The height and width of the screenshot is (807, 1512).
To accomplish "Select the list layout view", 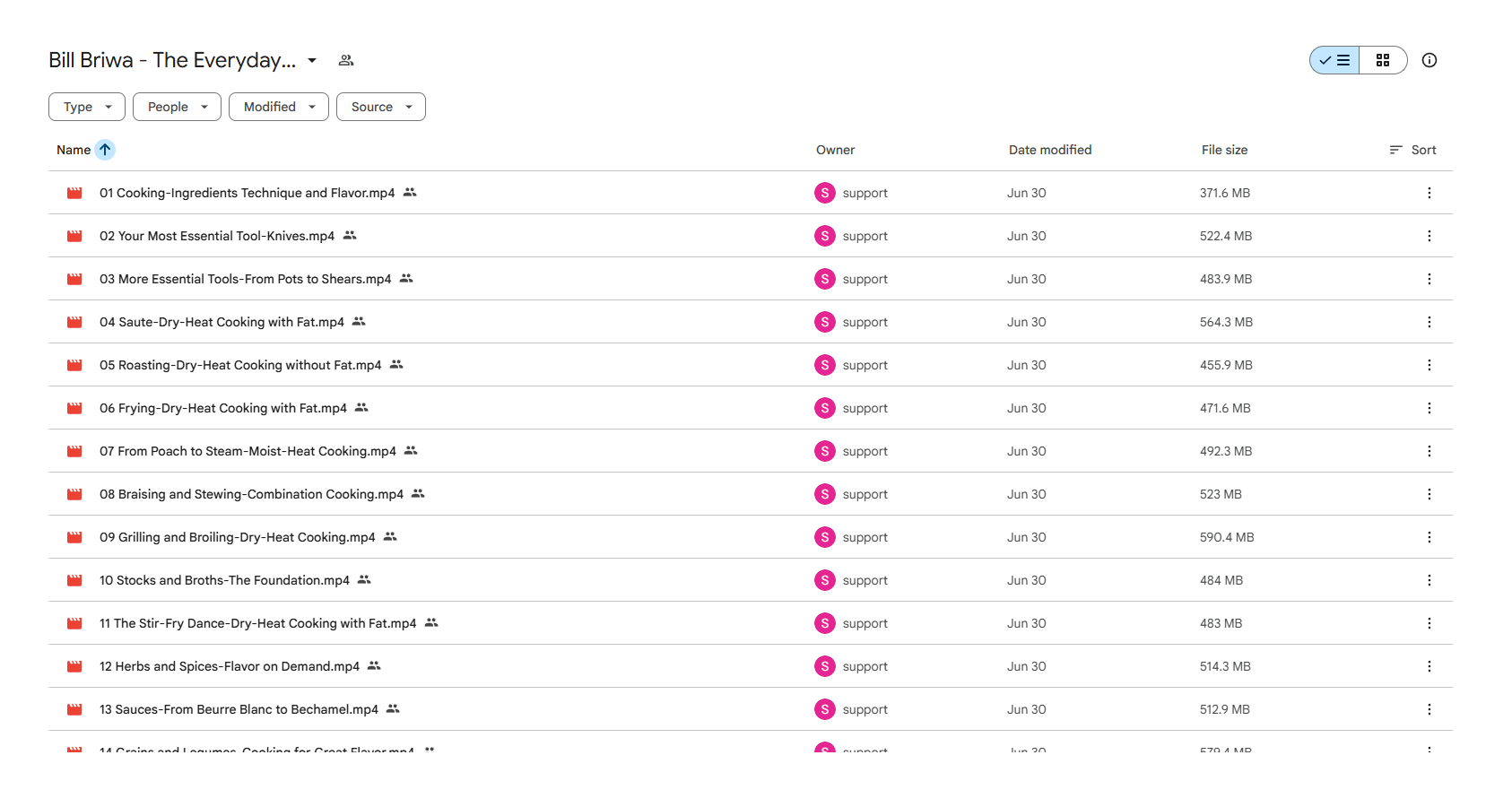I will pyautogui.click(x=1334, y=60).
